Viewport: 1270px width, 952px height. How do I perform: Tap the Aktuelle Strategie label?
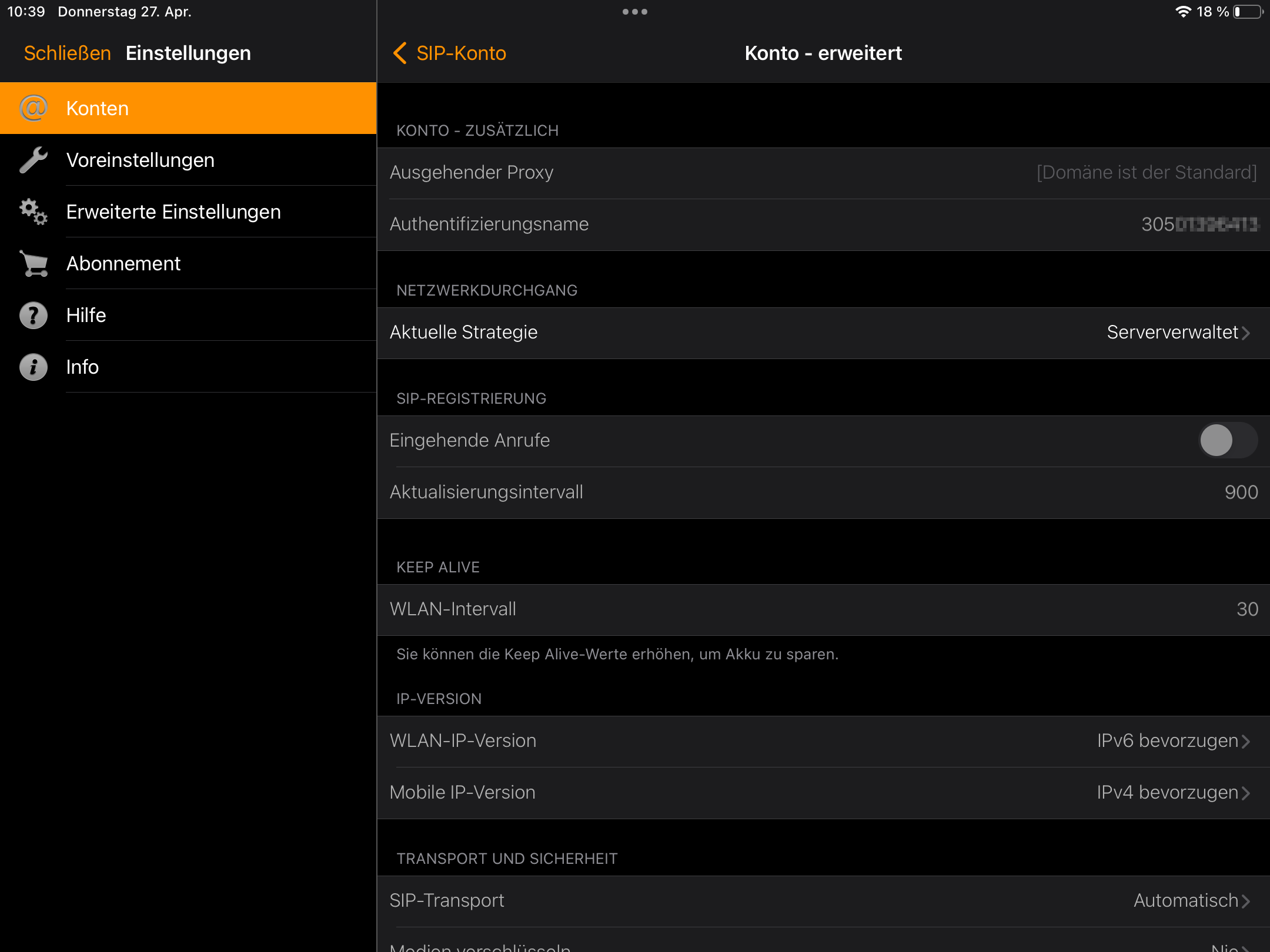click(463, 332)
